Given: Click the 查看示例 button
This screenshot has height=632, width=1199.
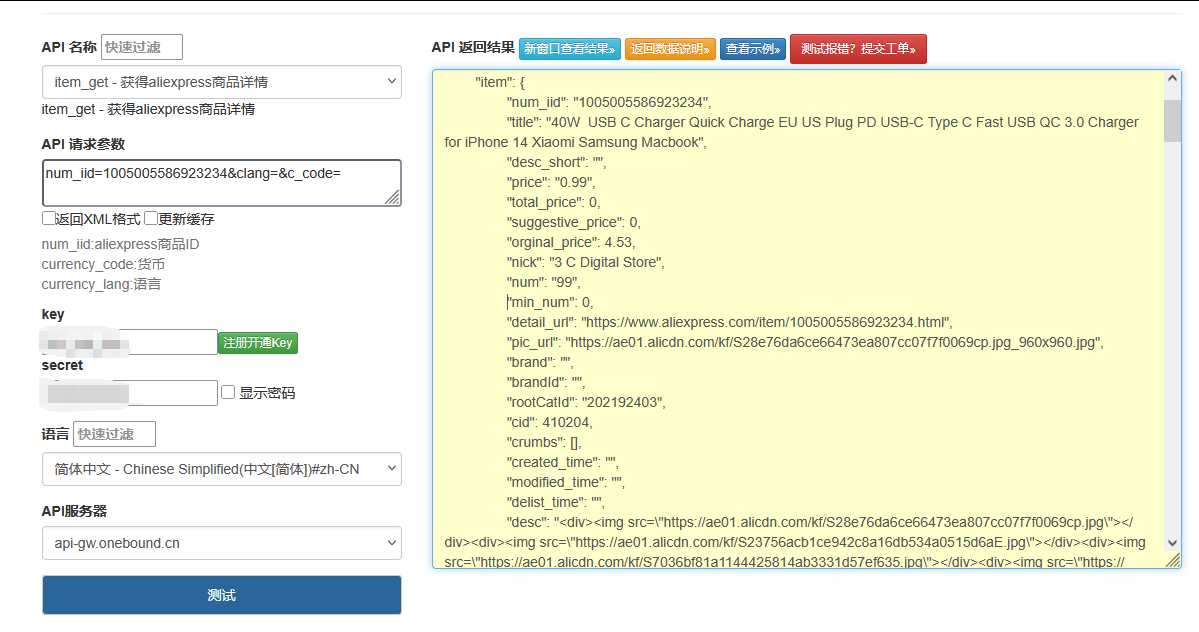Looking at the screenshot, I should click(752, 49).
